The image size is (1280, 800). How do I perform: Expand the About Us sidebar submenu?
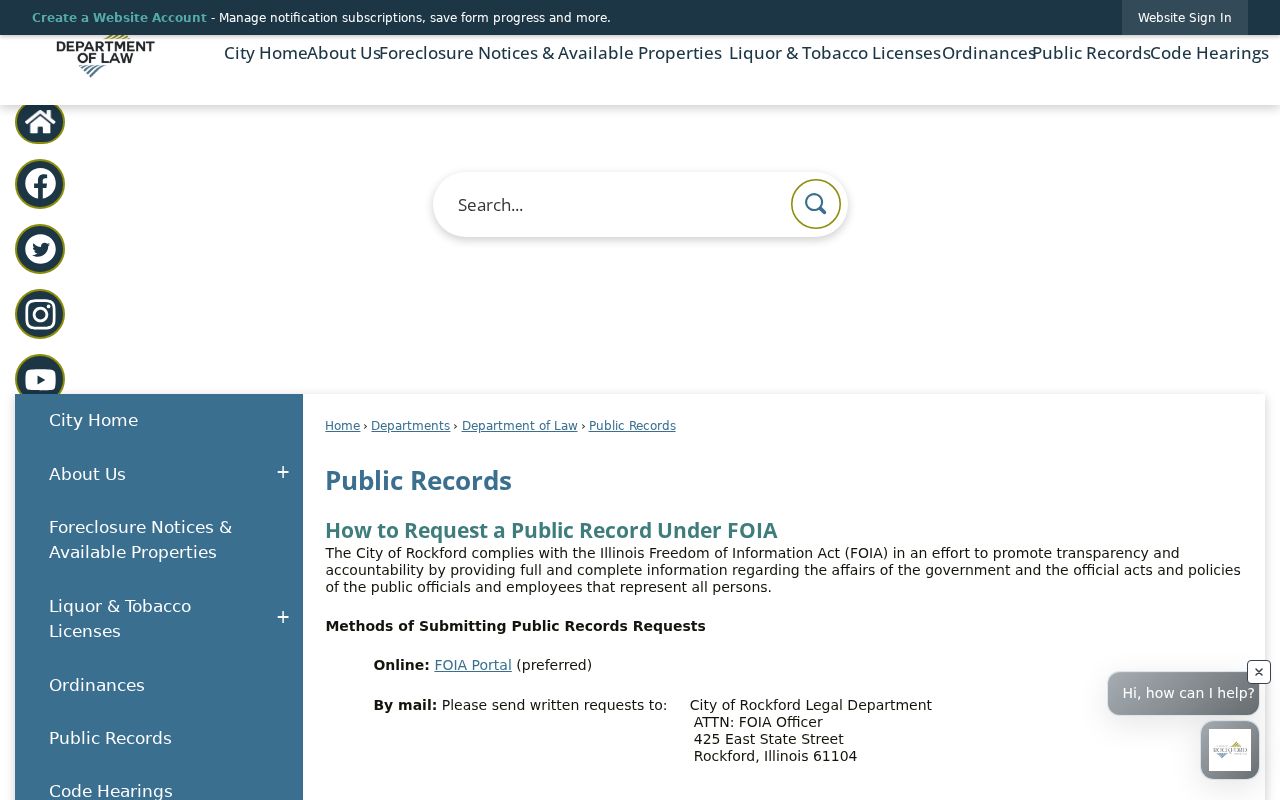(283, 473)
